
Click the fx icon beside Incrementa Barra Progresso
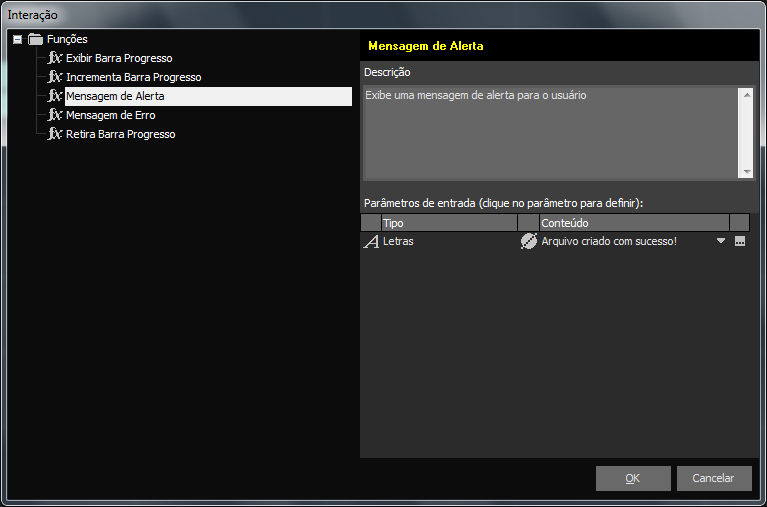click(x=55, y=77)
